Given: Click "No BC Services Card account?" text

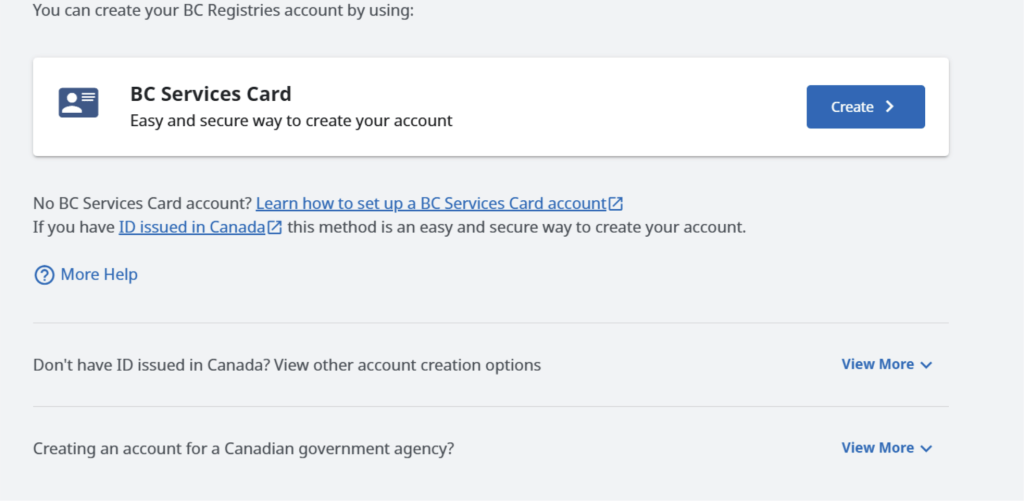Looking at the screenshot, I should point(142,204).
